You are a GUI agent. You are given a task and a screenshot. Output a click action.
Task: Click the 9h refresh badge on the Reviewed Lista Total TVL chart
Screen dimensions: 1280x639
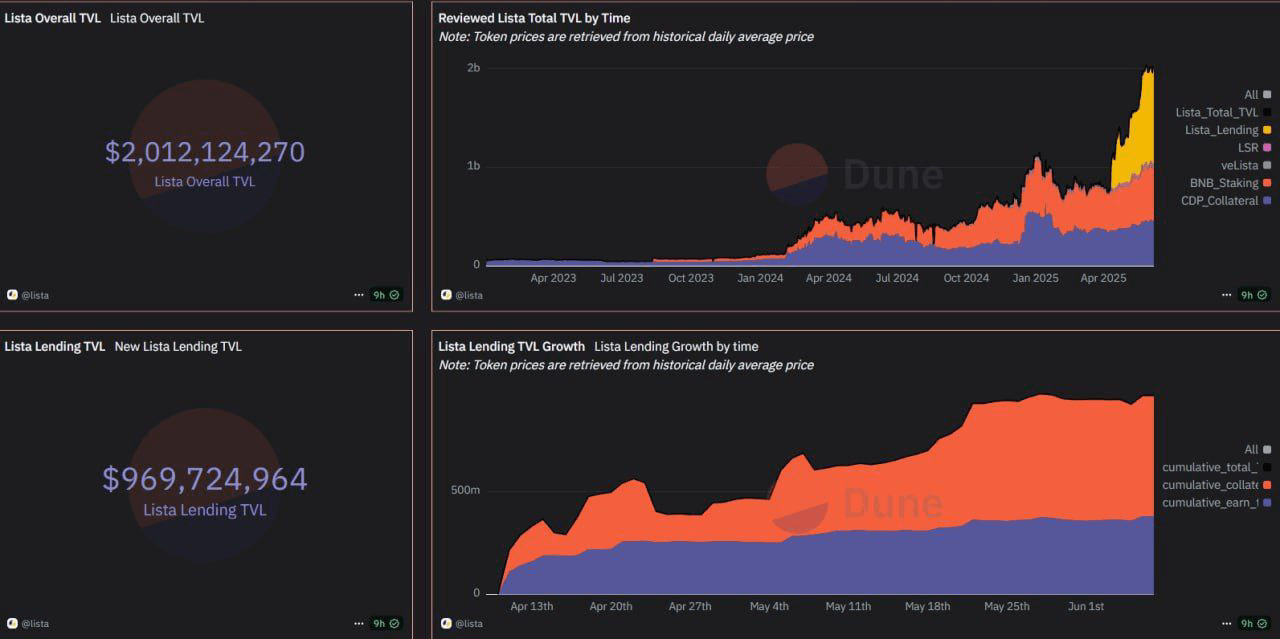click(1254, 295)
